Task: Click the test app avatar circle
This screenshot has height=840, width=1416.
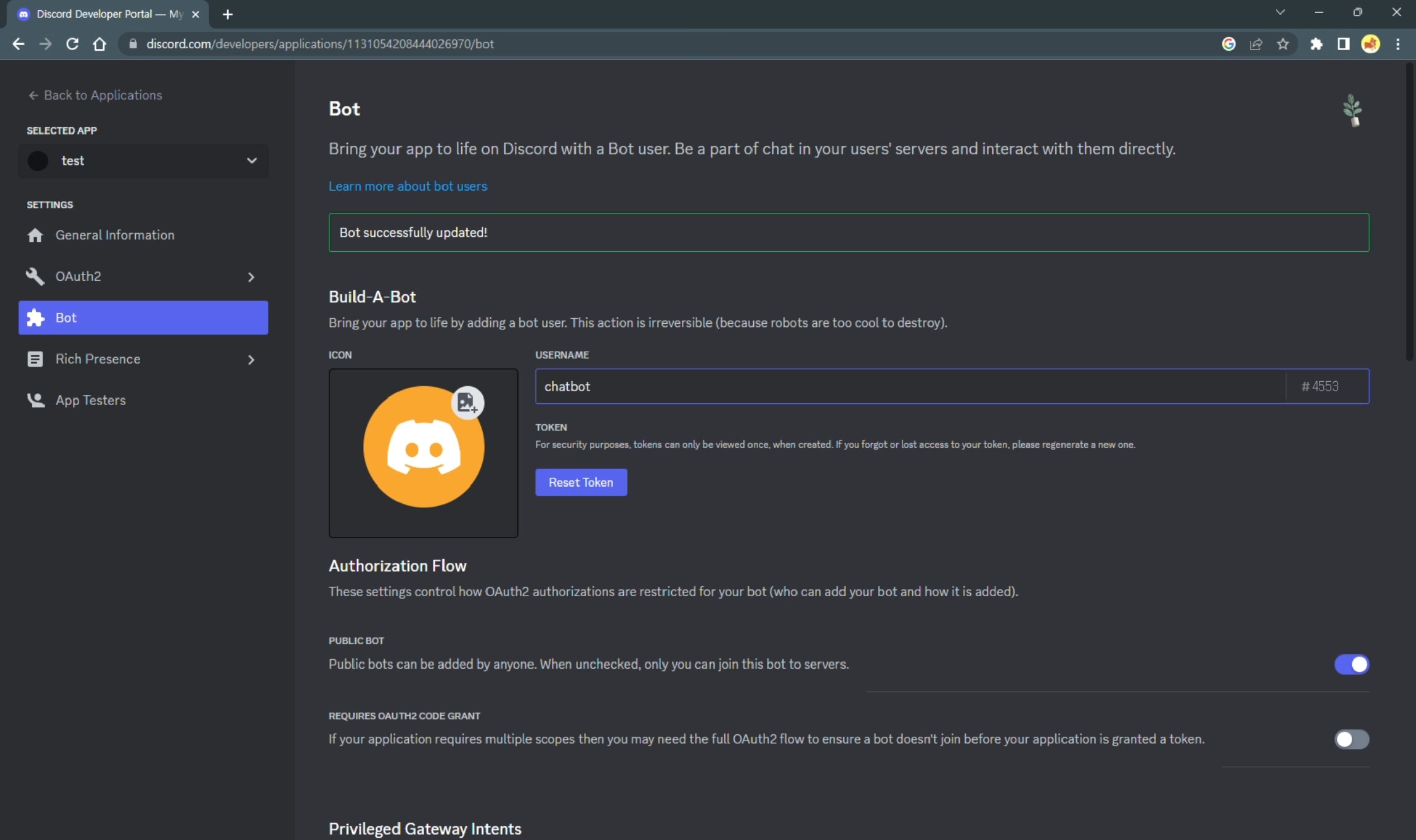Action: click(x=38, y=161)
